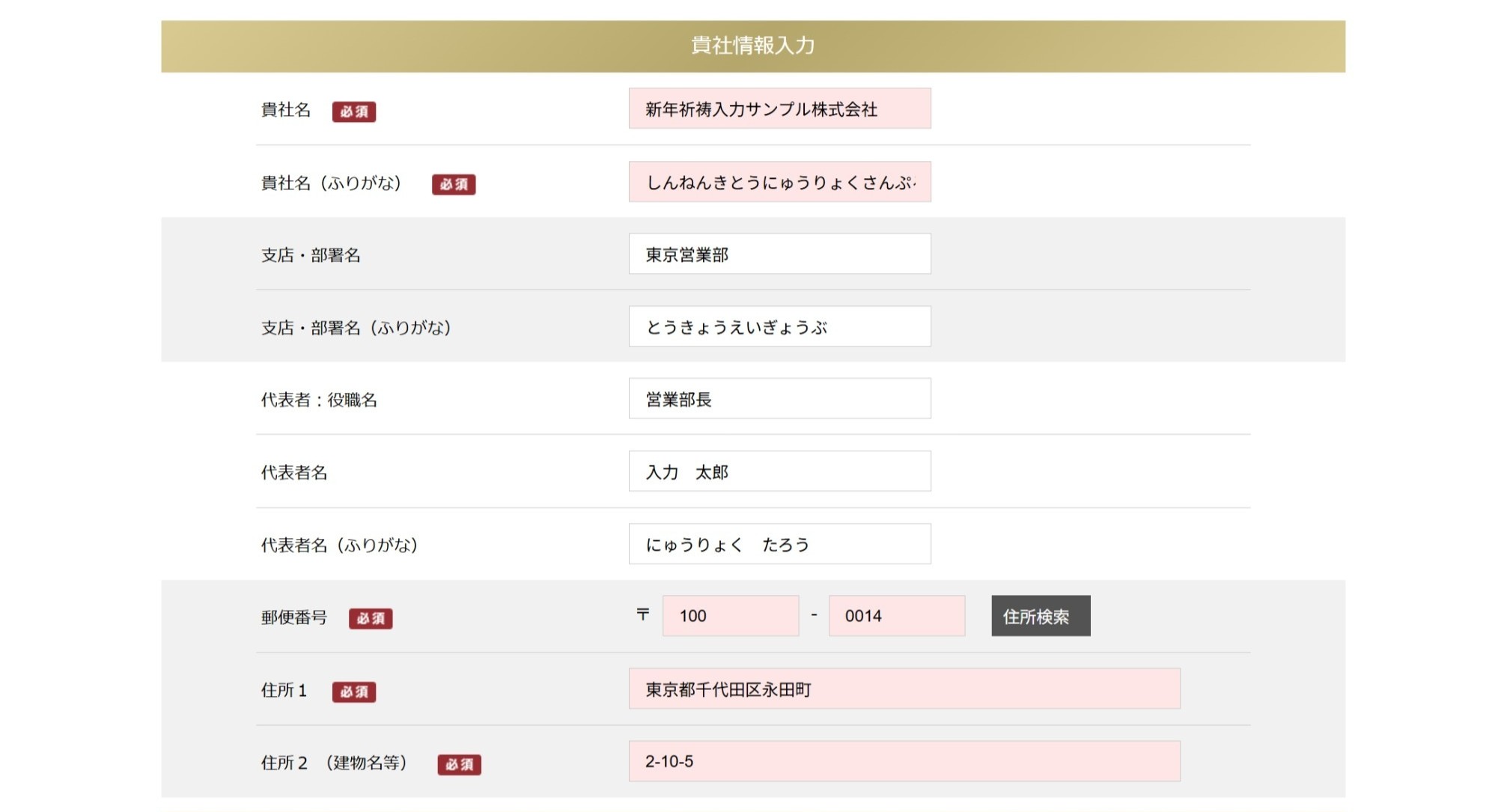Click the 支店・部署名 field showing 東京営業部

tap(779, 254)
